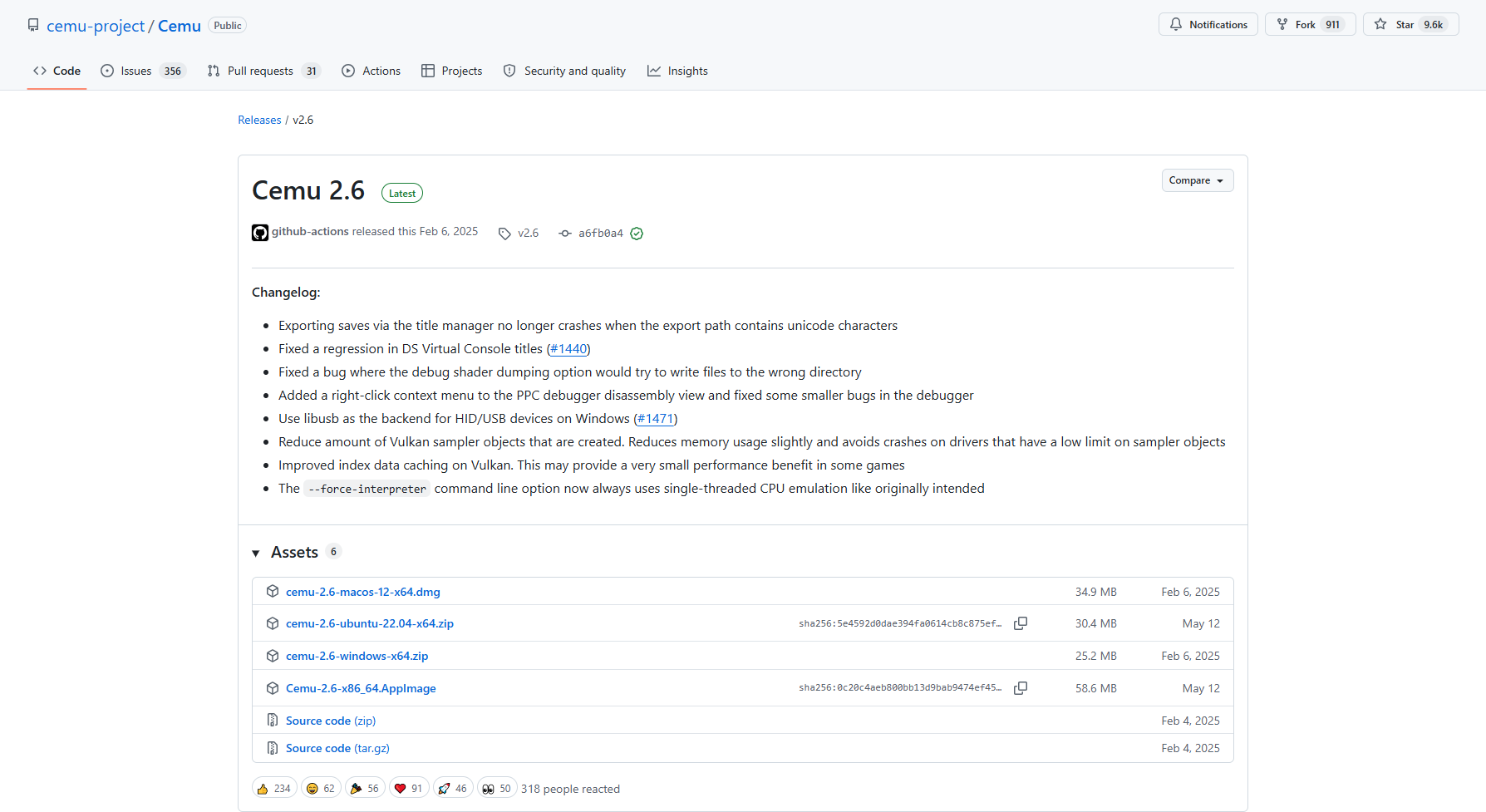Click the Pull requests branch icon
1486x812 pixels.
click(x=214, y=71)
